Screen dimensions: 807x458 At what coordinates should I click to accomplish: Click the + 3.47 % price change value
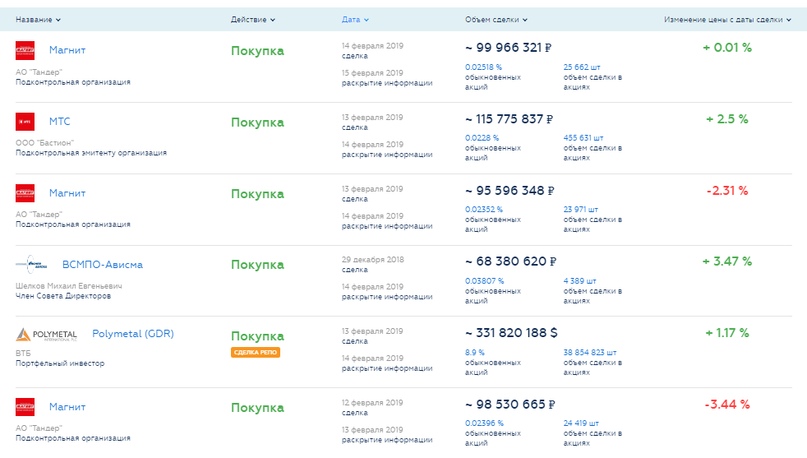[x=727, y=261]
